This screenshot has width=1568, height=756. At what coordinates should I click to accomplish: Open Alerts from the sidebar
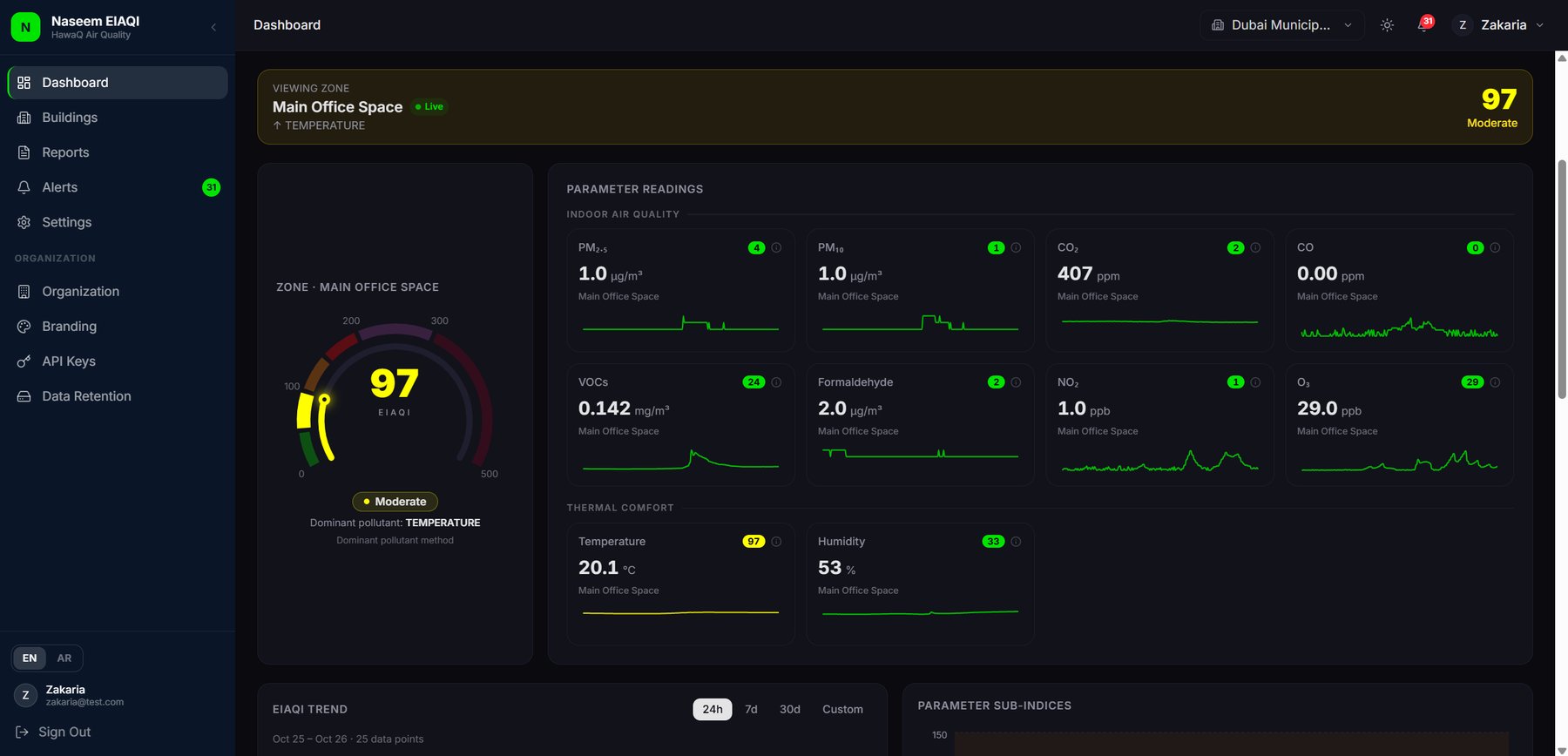[118, 187]
